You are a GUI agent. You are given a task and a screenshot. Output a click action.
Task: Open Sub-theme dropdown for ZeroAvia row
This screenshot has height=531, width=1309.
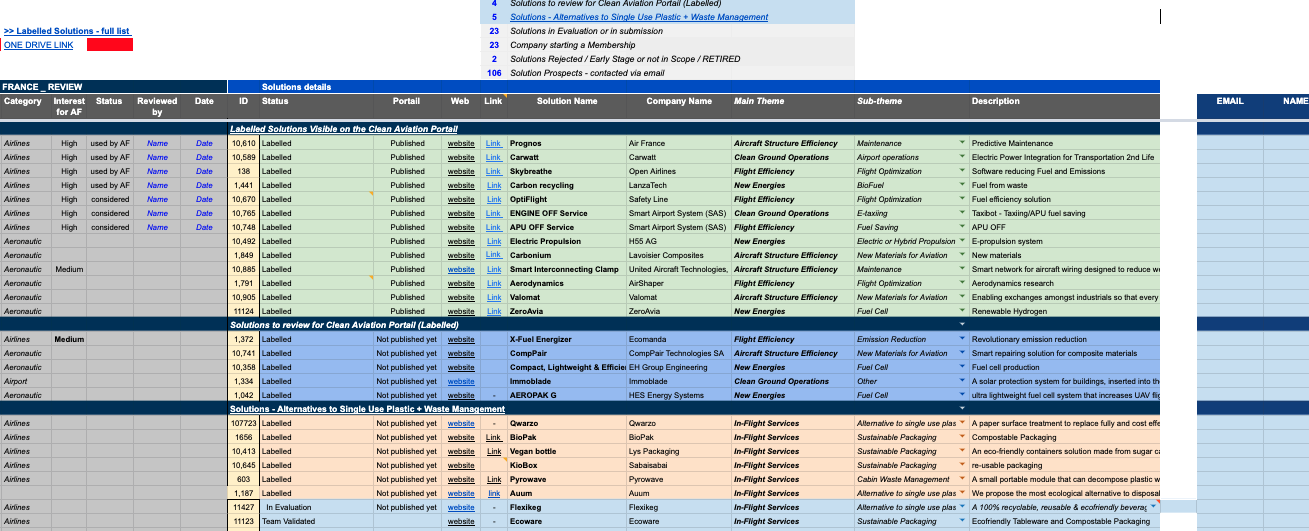point(962,311)
